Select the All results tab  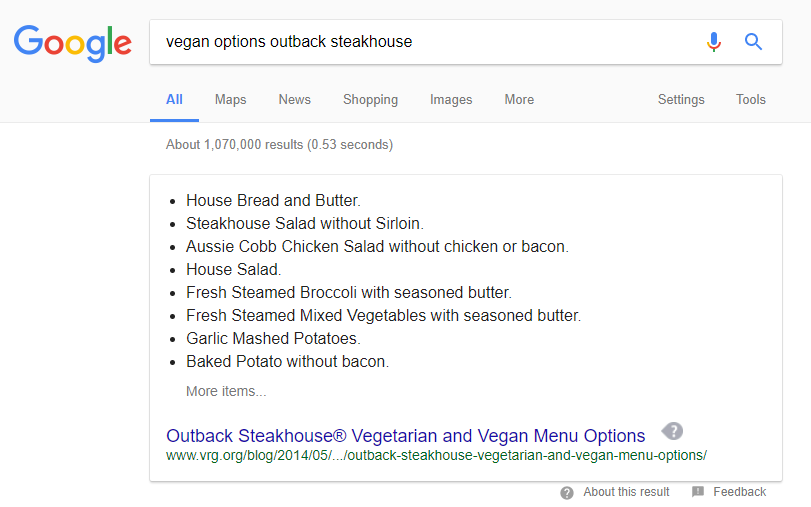(174, 99)
